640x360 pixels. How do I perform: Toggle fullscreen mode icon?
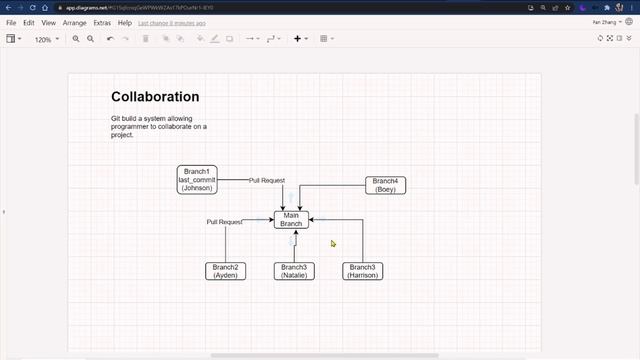610,38
